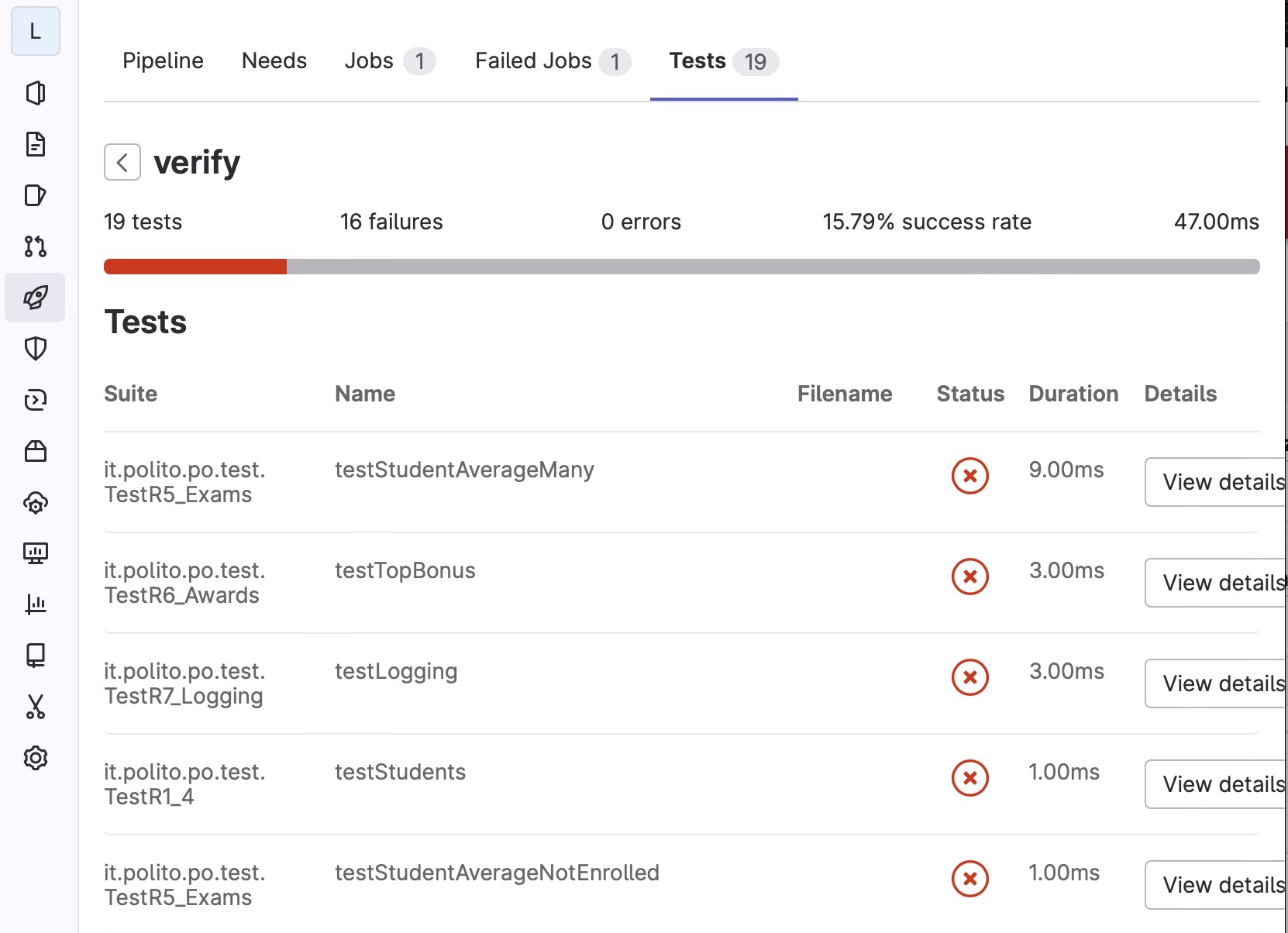Open Merge requests in sidebar
1288x933 pixels.
35,246
